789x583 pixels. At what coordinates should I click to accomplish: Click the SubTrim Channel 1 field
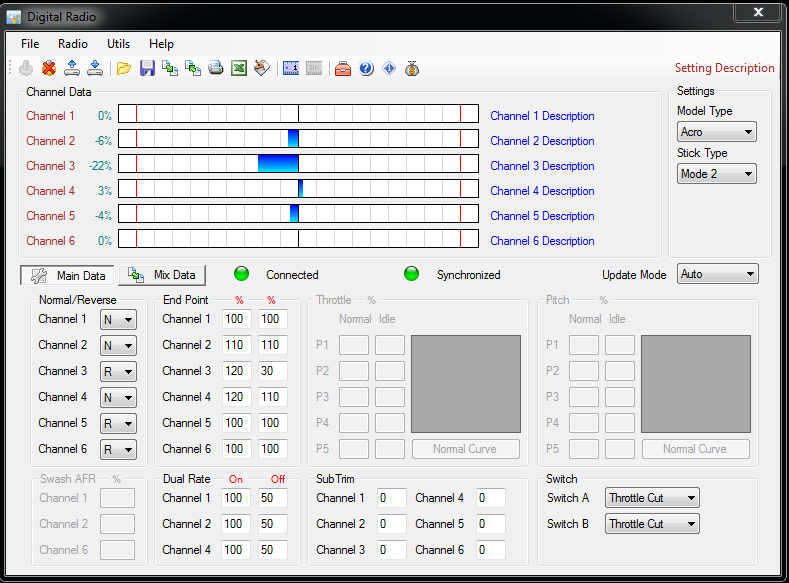[391, 498]
